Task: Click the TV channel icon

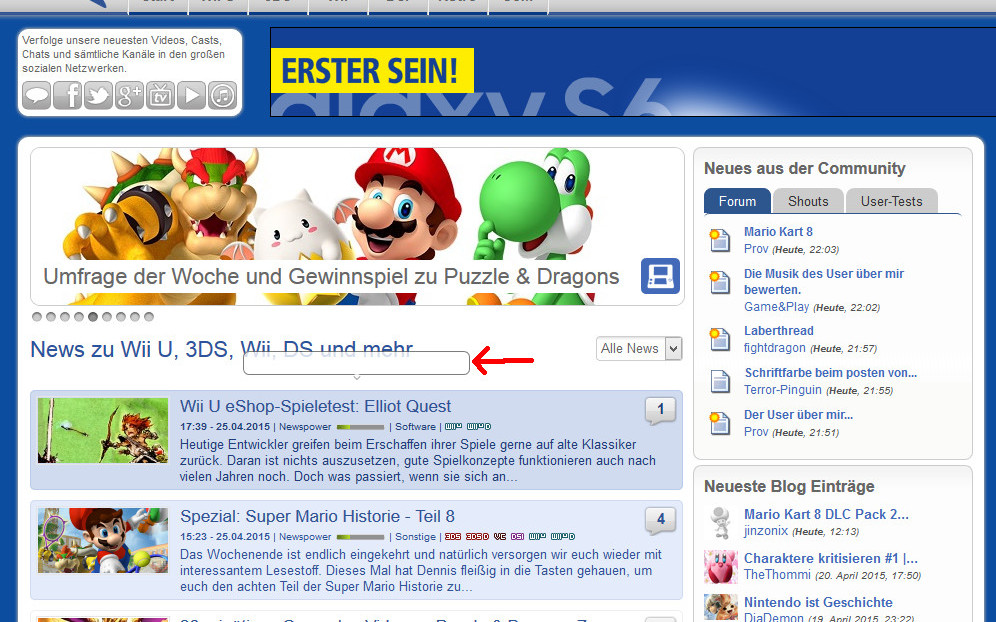Action: point(161,95)
